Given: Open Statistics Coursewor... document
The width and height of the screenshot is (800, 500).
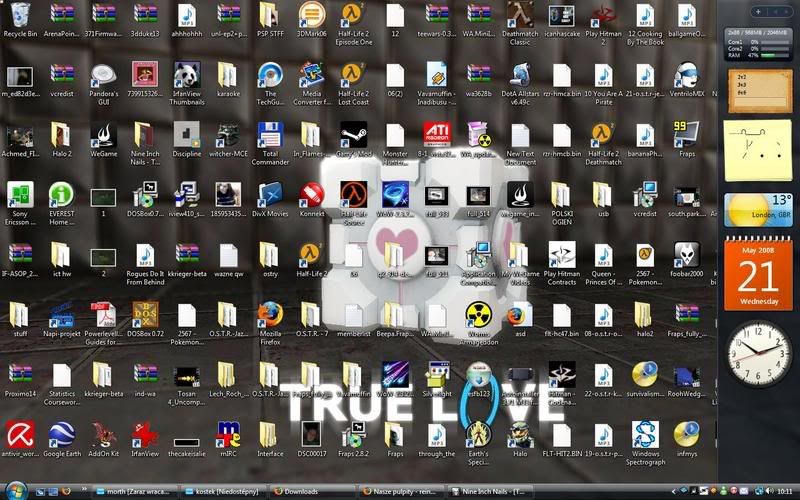Looking at the screenshot, I should (62, 374).
